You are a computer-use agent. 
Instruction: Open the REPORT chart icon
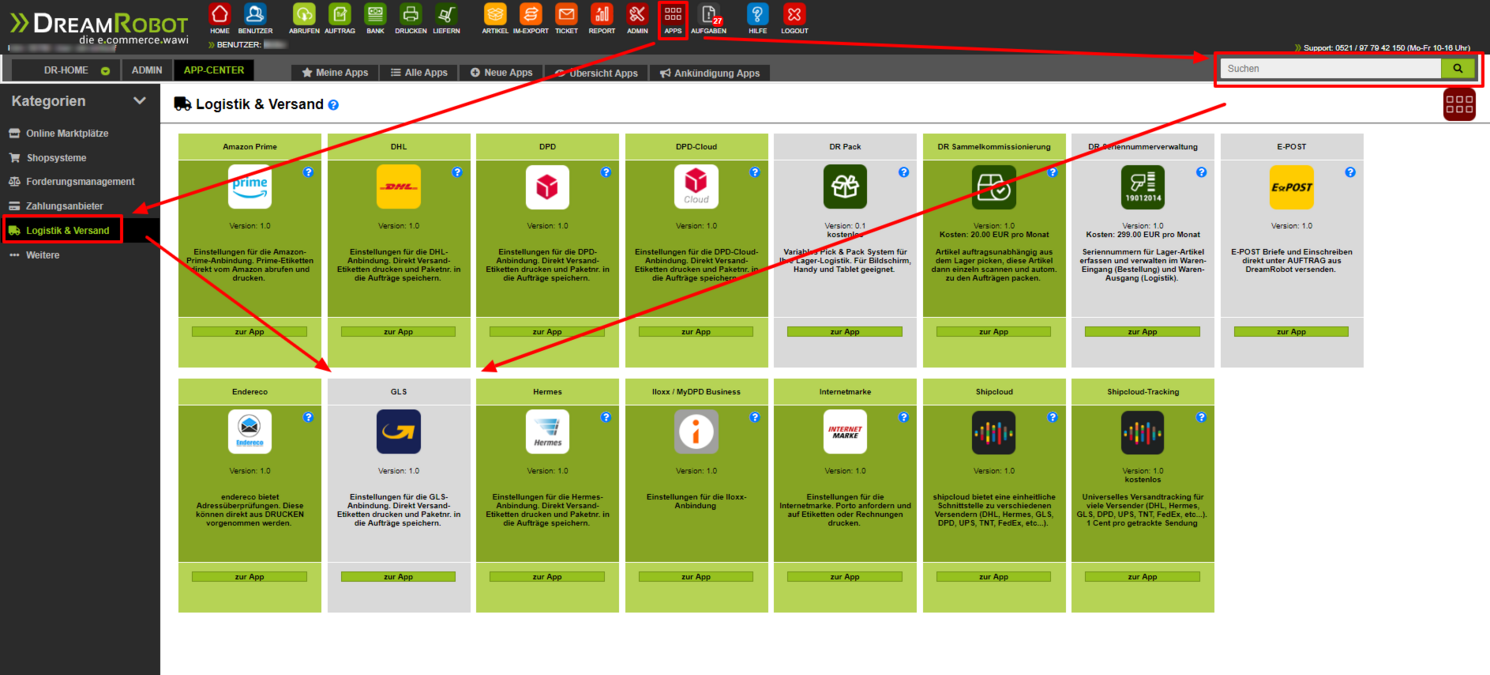(602, 14)
